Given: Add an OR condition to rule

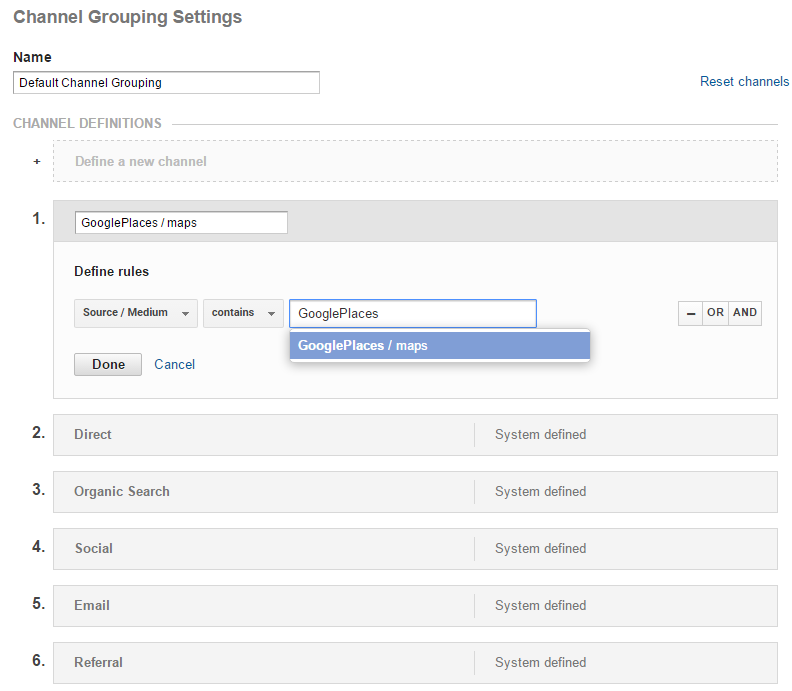Looking at the screenshot, I should (715, 313).
